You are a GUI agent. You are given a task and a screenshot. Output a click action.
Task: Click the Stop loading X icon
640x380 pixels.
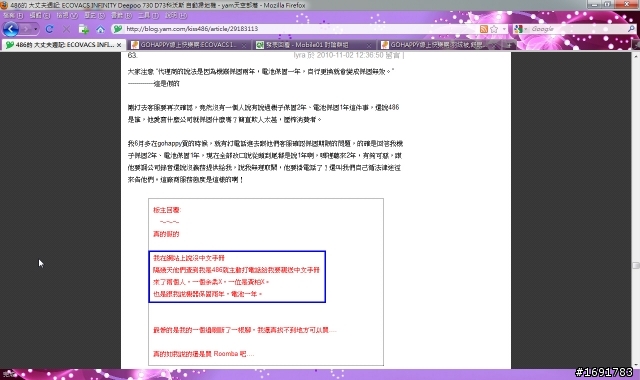pyautogui.click(x=67, y=29)
